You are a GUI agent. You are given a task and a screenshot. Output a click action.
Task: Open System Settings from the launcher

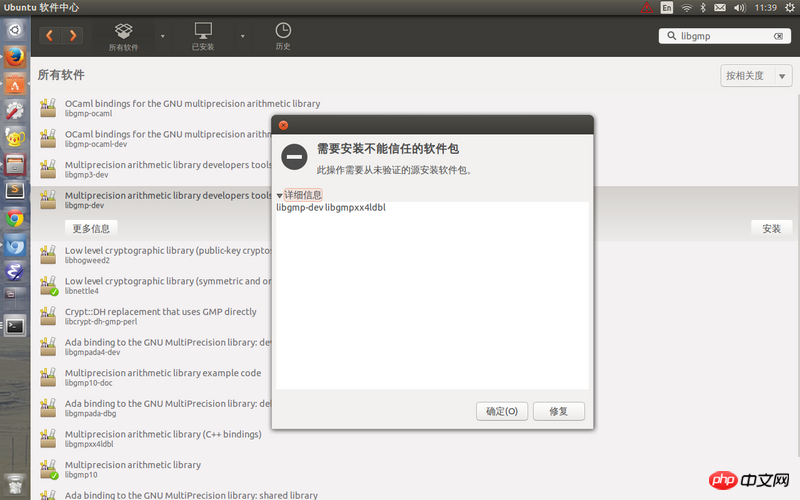[15, 110]
